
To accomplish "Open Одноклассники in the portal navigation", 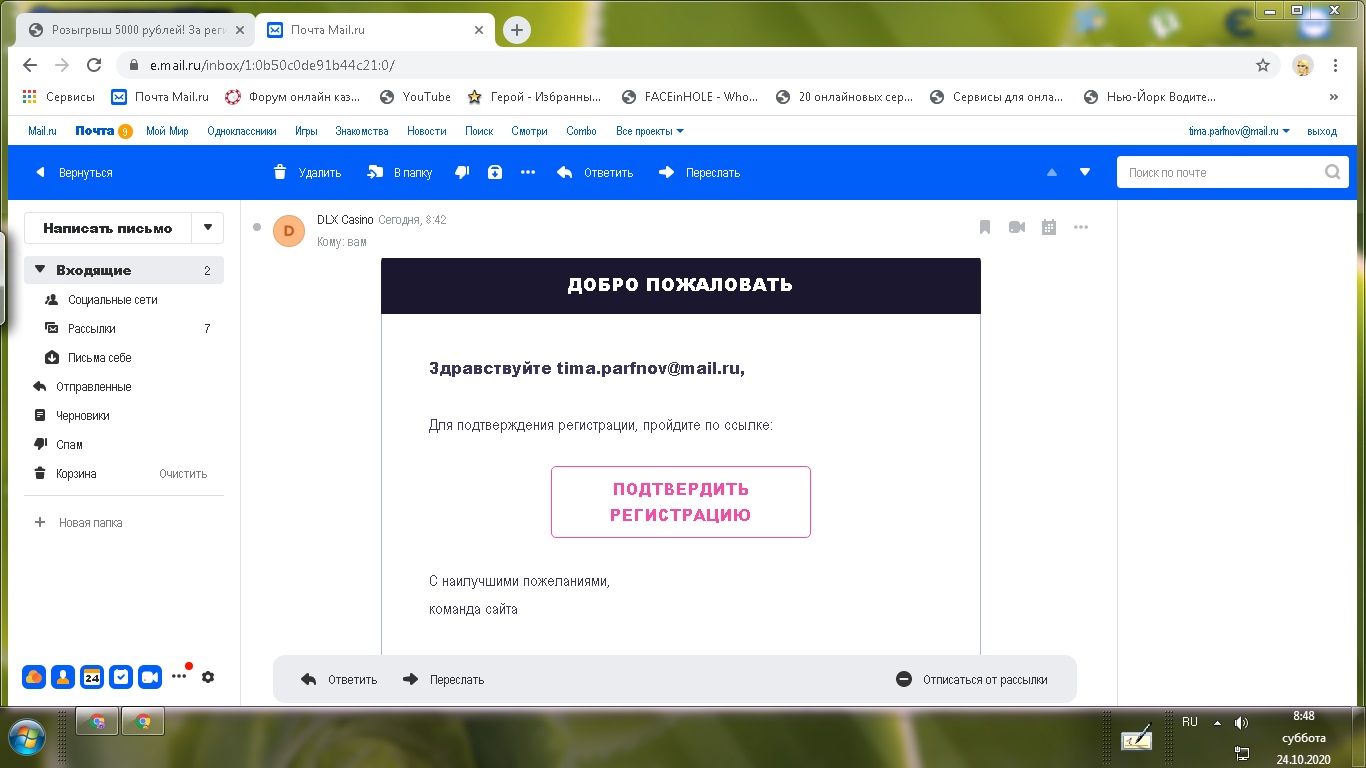I will [x=242, y=131].
